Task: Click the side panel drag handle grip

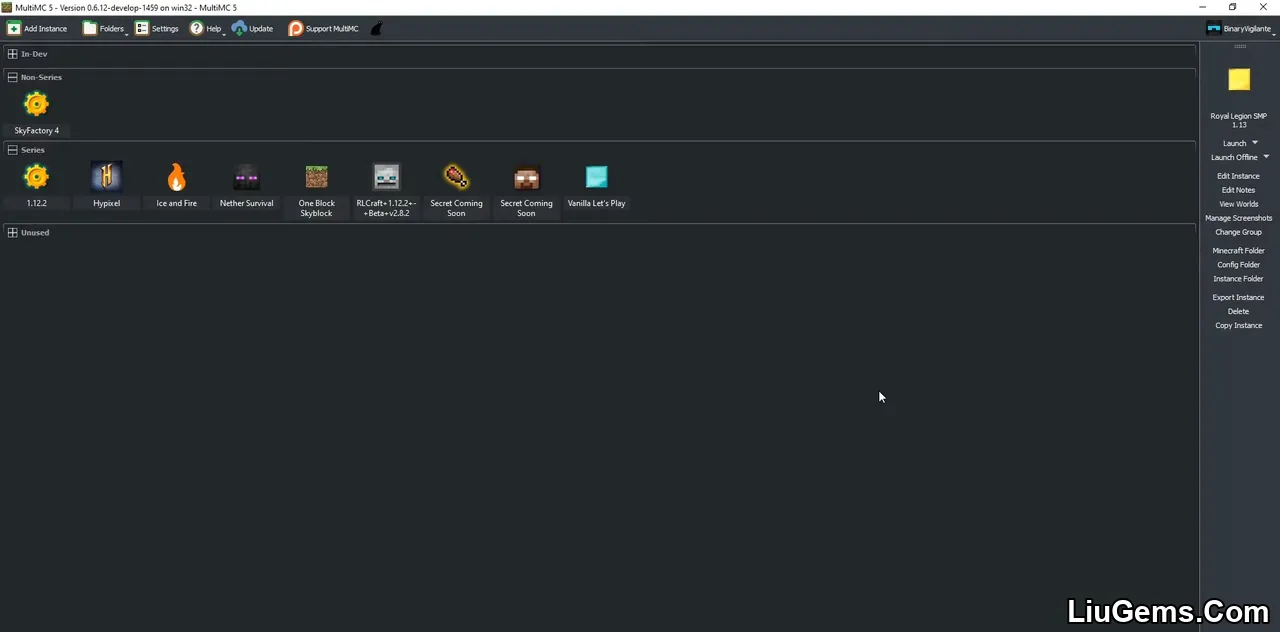Action: tap(1240, 46)
